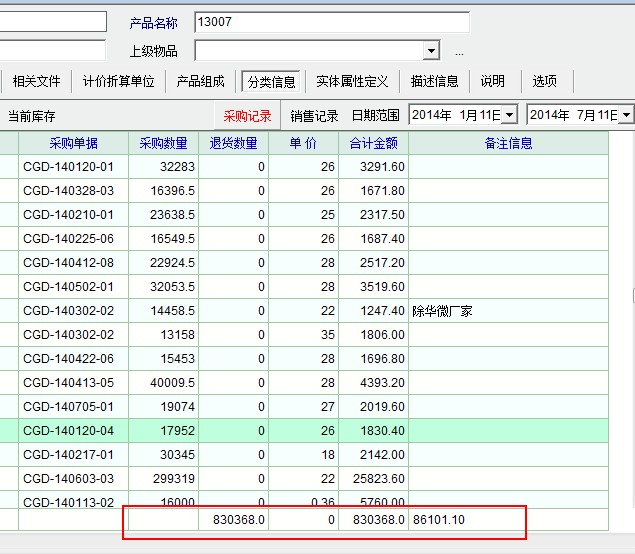Open the 当前库存 view
The width and height of the screenshot is (635, 554).
pos(32,116)
